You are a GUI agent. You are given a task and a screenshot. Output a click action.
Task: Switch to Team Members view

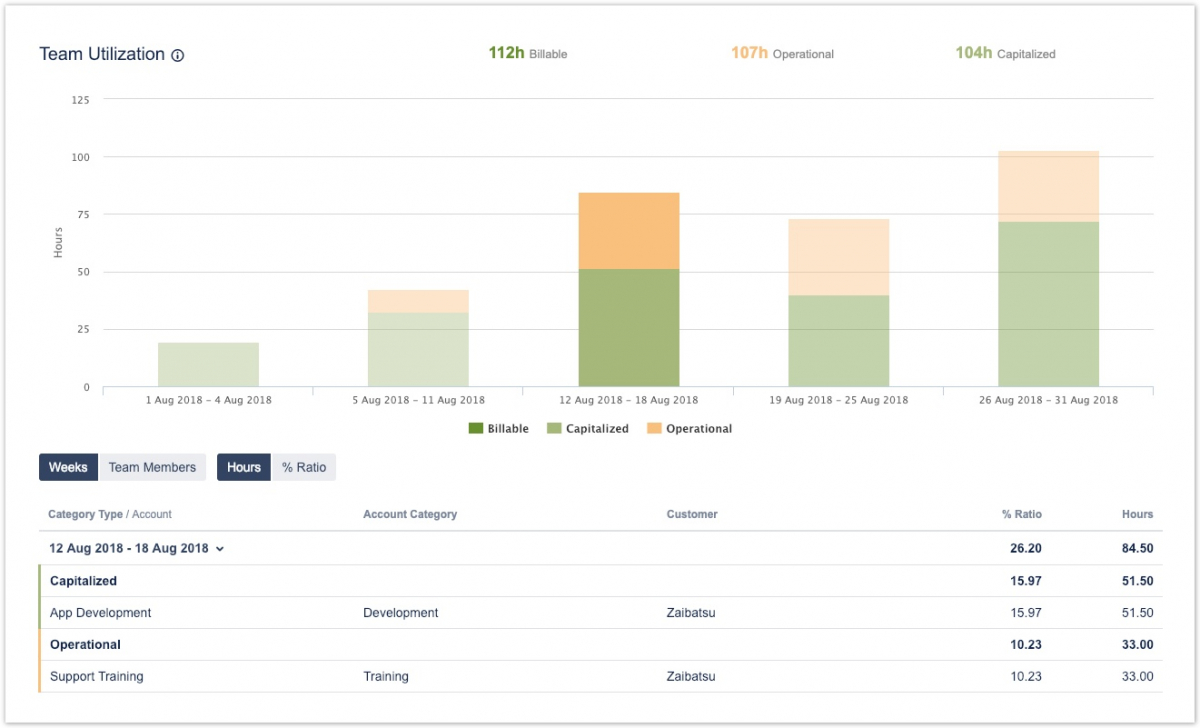152,467
